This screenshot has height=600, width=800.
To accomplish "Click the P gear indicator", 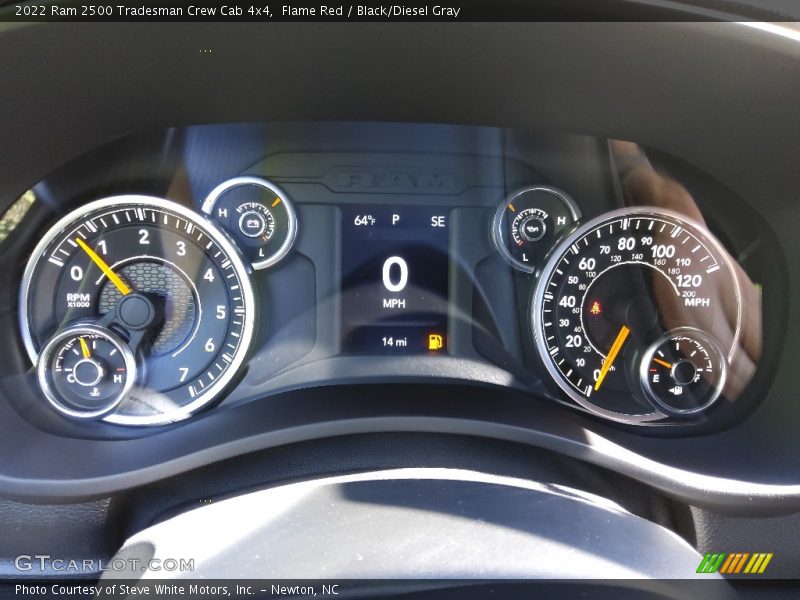I will point(395,220).
